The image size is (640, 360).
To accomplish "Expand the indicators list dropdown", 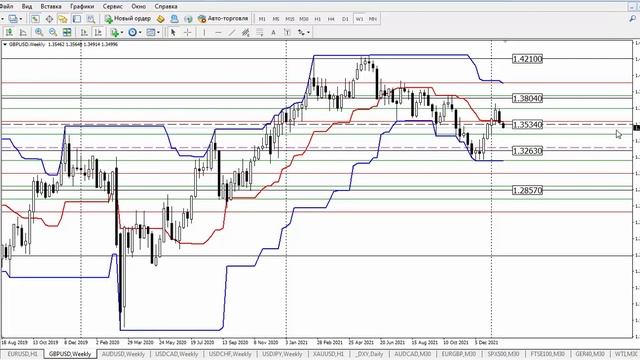I will click(x=122, y=32).
